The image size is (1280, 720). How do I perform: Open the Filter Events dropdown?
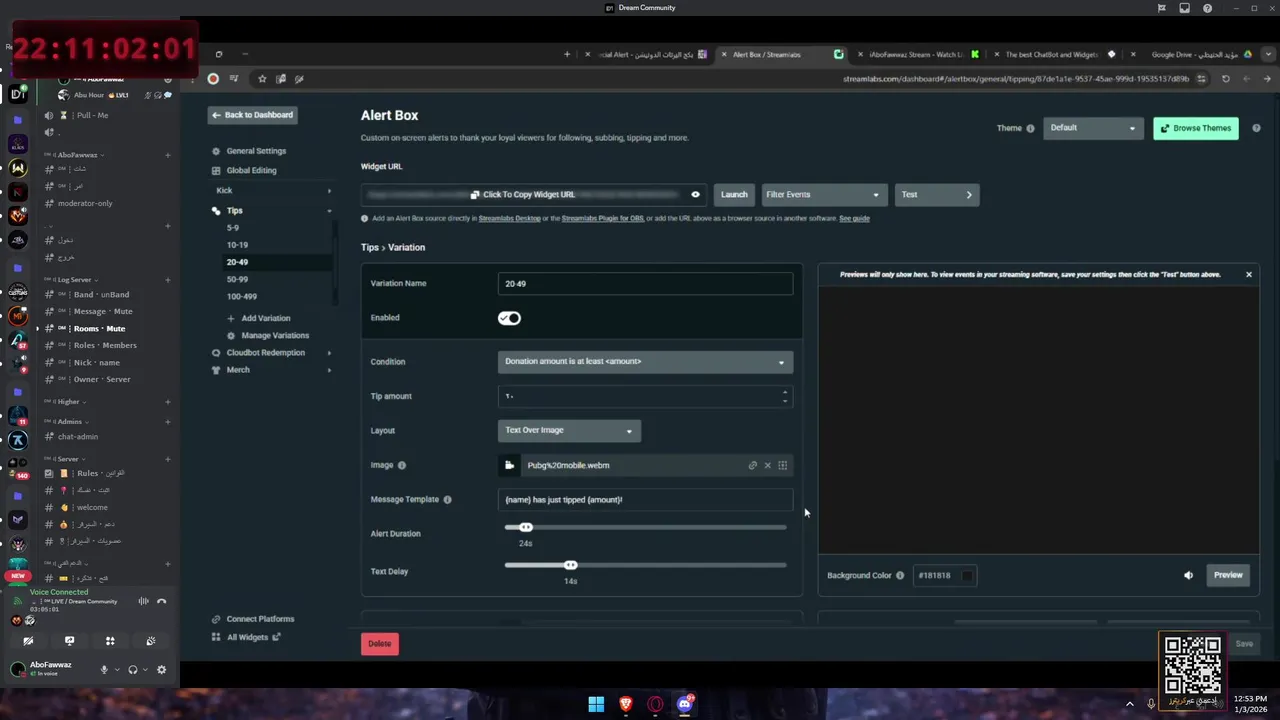(x=822, y=195)
